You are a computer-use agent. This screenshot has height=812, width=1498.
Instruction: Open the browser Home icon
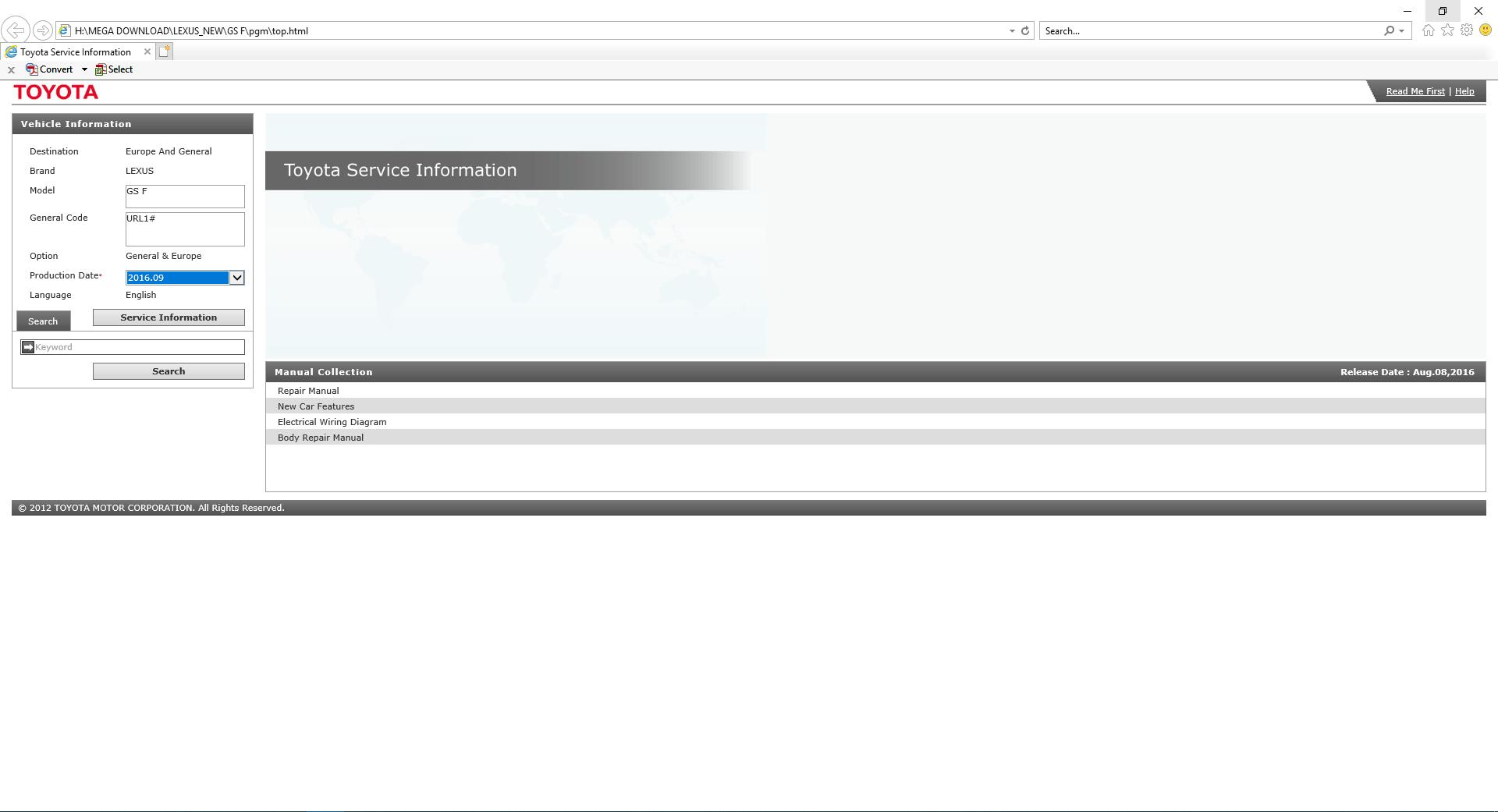click(x=1429, y=30)
